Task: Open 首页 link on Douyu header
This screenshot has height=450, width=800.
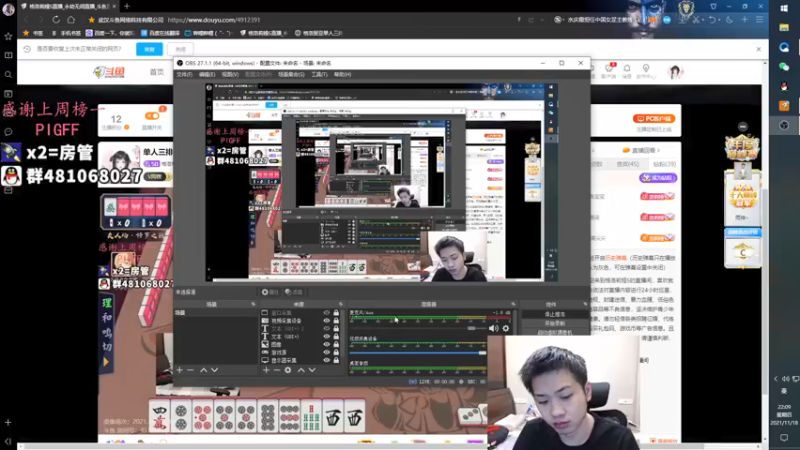Action: tap(157, 72)
